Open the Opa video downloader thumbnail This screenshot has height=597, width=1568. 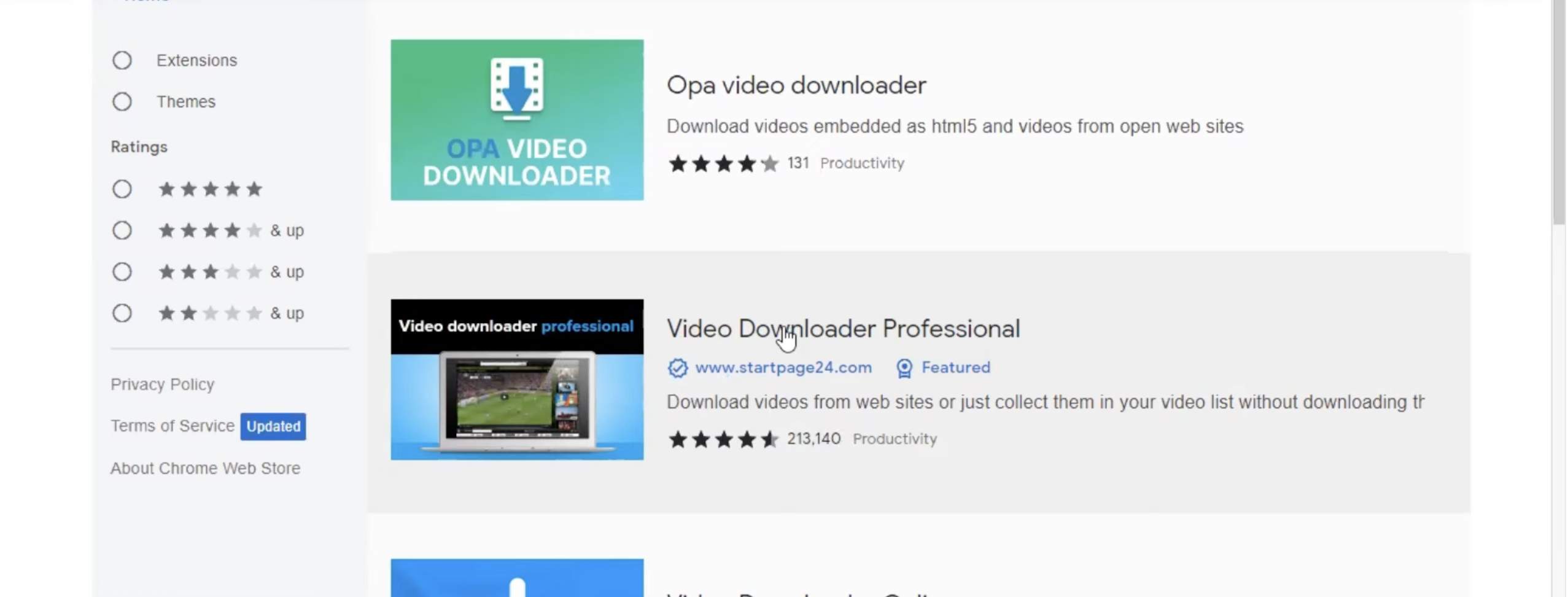click(x=517, y=120)
